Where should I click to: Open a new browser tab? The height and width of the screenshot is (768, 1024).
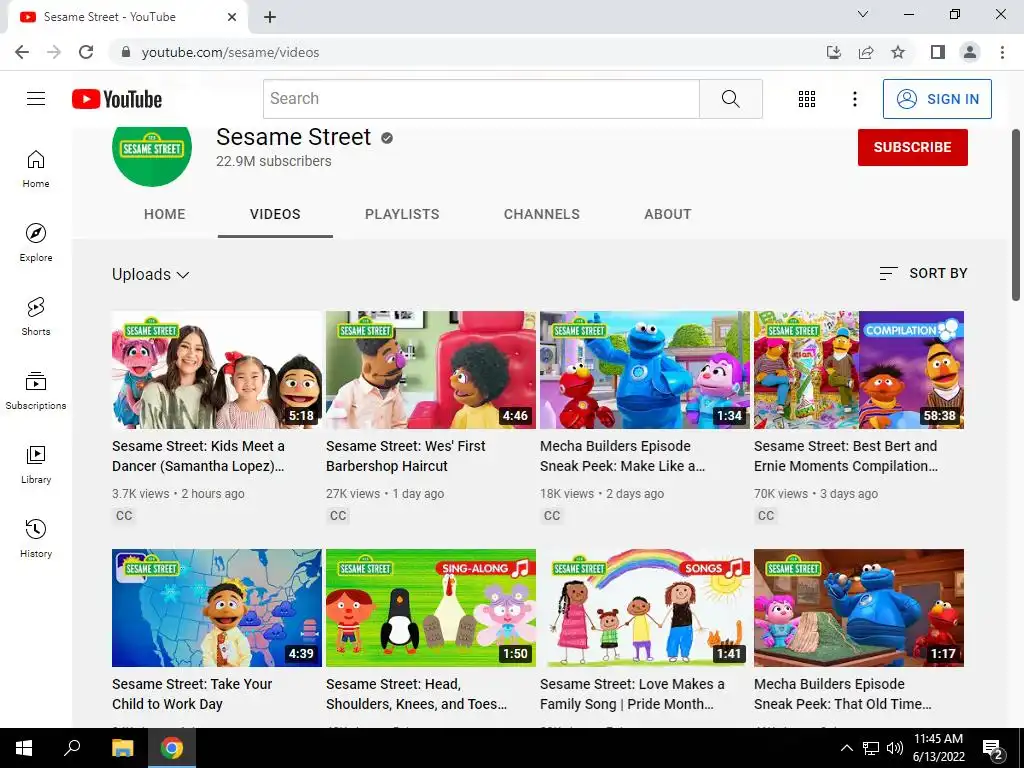pyautogui.click(x=270, y=17)
